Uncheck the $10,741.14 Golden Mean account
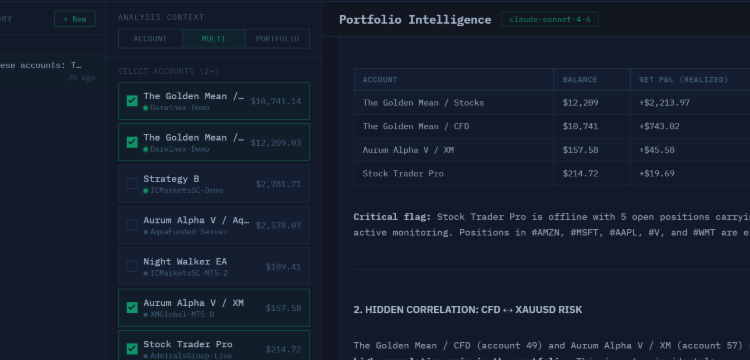 tap(132, 101)
